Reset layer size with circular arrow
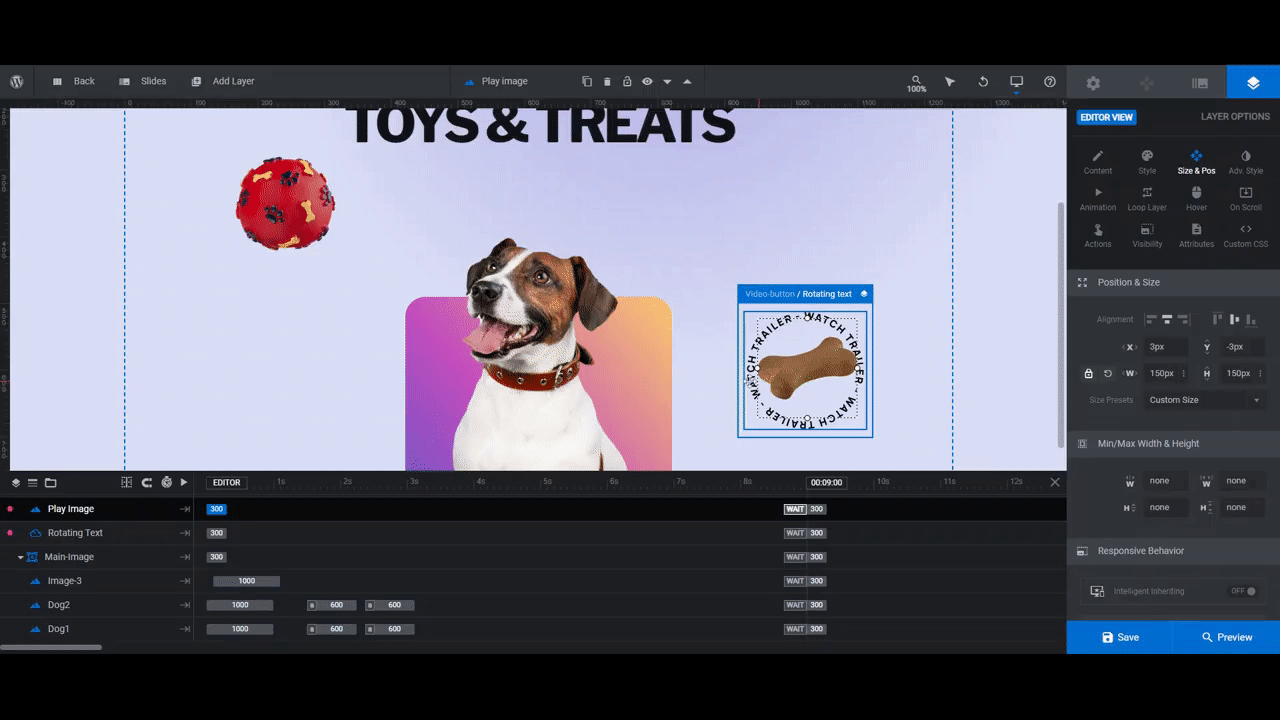Viewport: 1280px width, 720px height. click(x=1108, y=373)
